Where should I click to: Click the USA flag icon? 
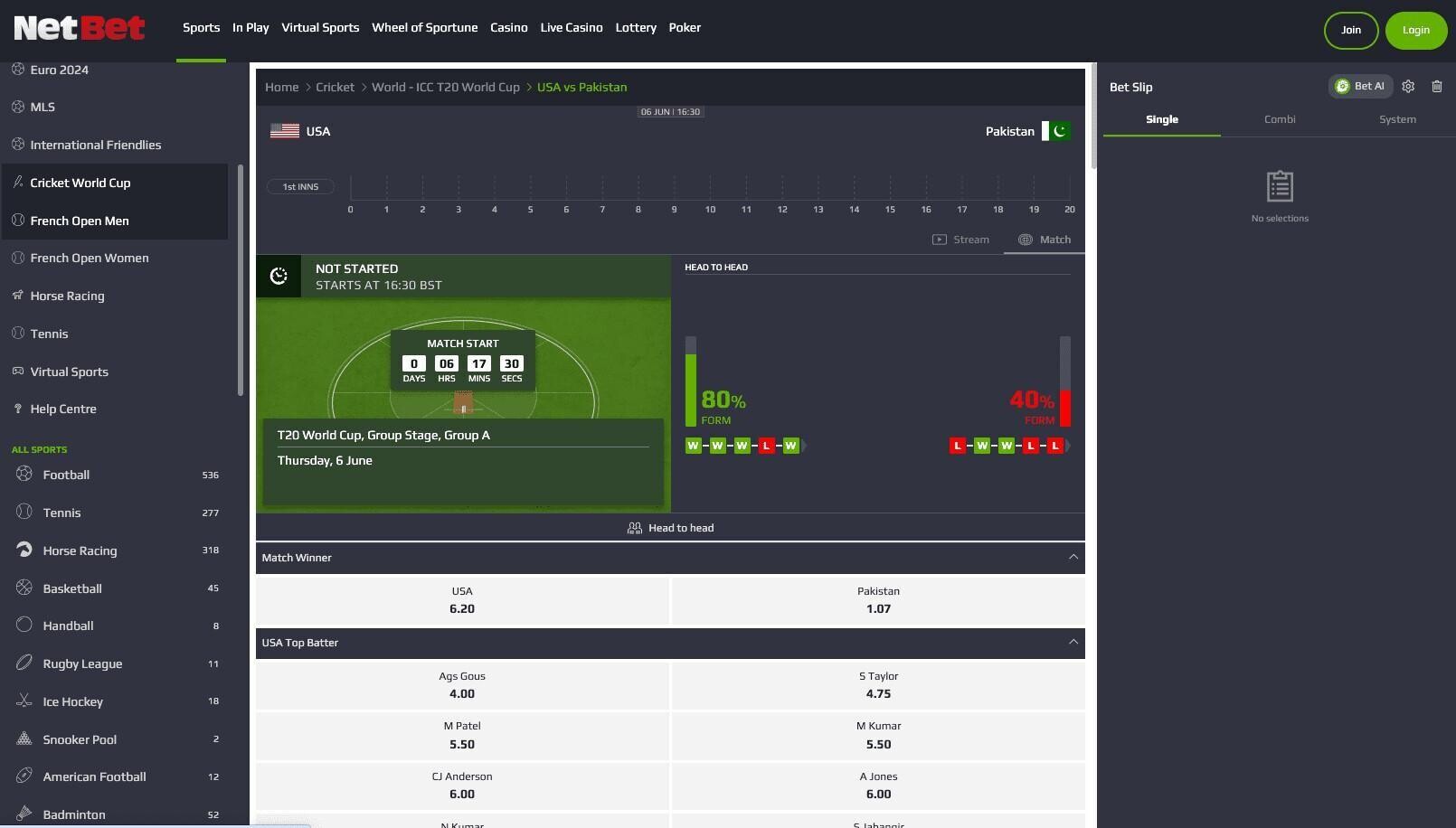click(x=285, y=131)
